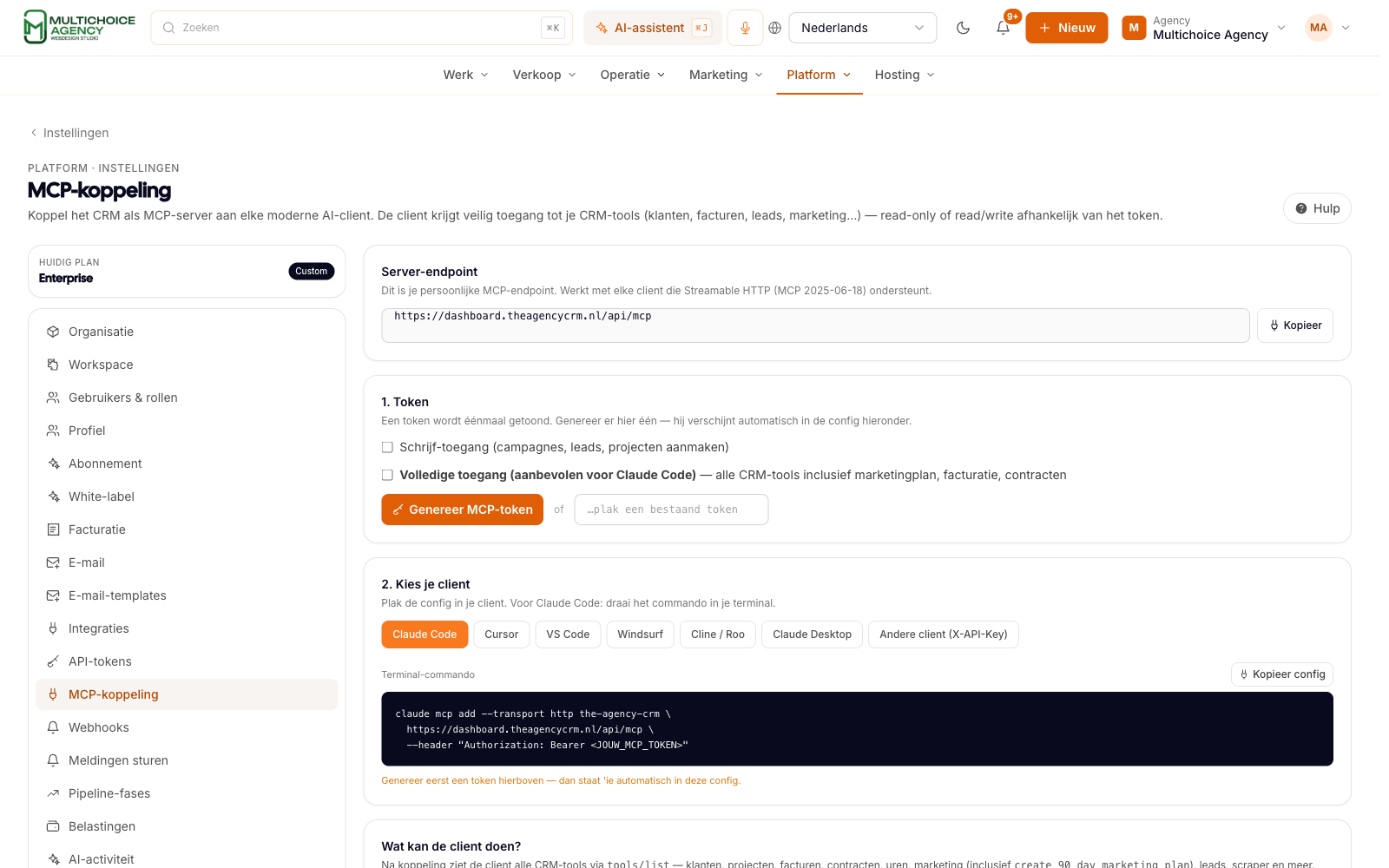The height and width of the screenshot is (868, 1389).
Task: Expand the Agency Multichoice Agency switcher
Action: 1203,28
